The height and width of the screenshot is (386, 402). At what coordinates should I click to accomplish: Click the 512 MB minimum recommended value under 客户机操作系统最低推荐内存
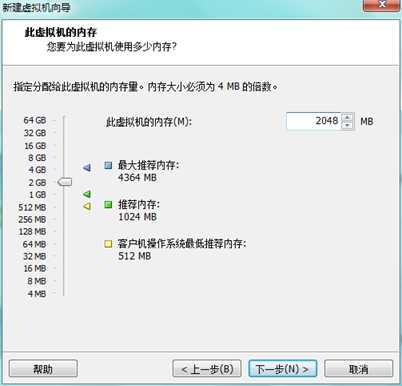click(x=135, y=256)
